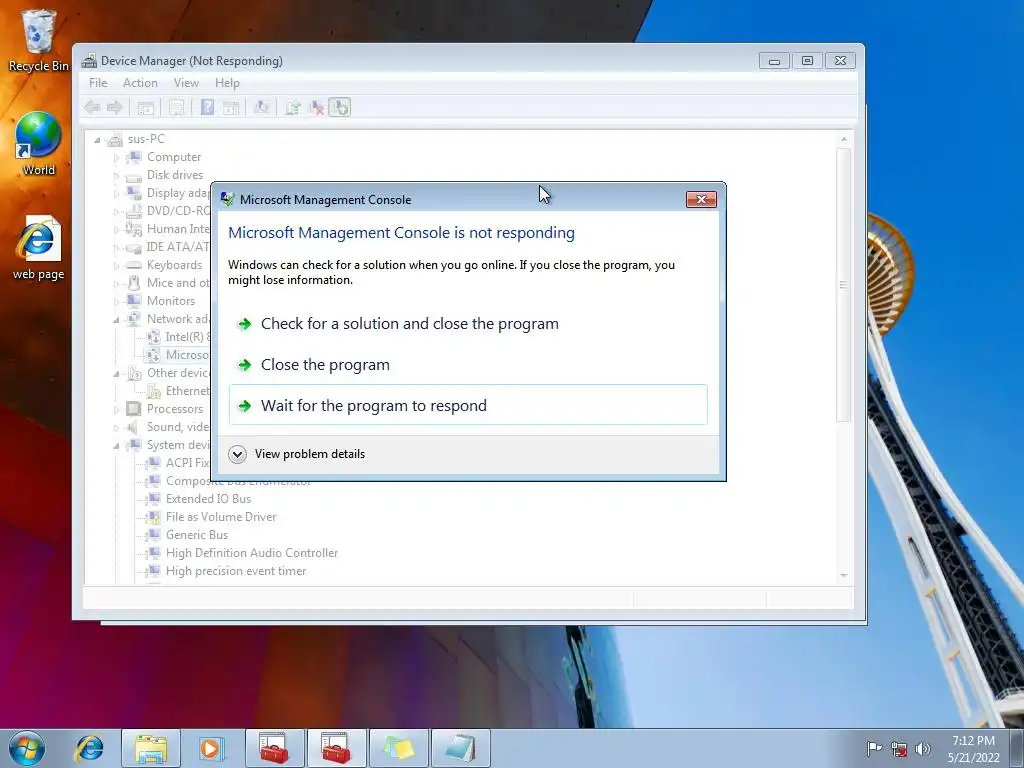This screenshot has width=1024, height=768.
Task: Select High precision event timer device
Action: (x=236, y=571)
